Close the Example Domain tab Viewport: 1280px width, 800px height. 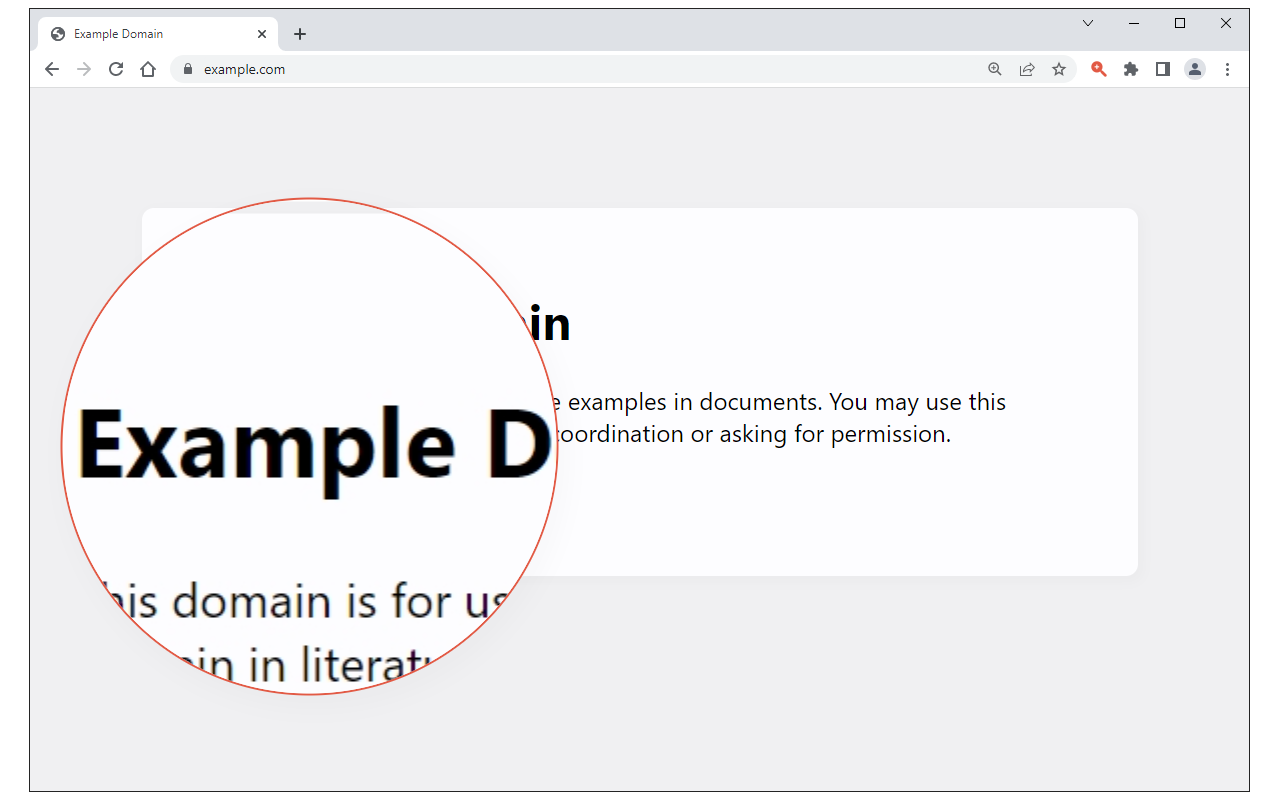261,33
